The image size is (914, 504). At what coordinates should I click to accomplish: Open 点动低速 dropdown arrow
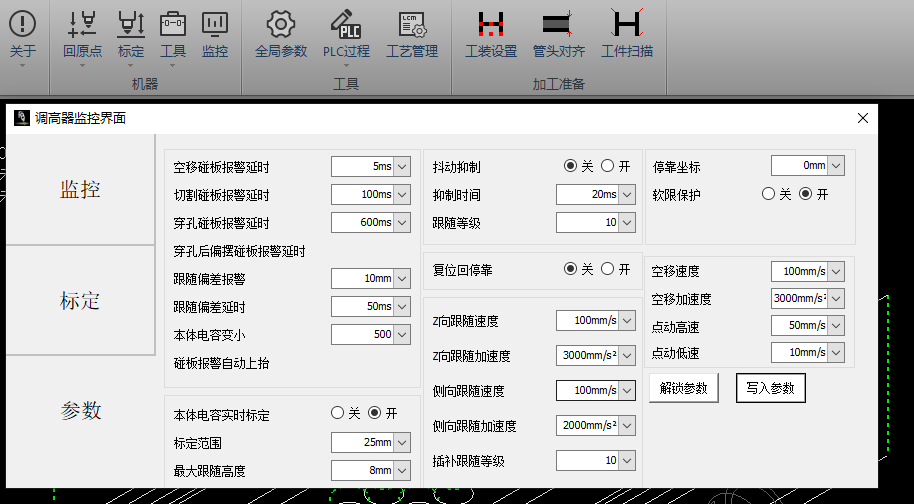tap(836, 353)
